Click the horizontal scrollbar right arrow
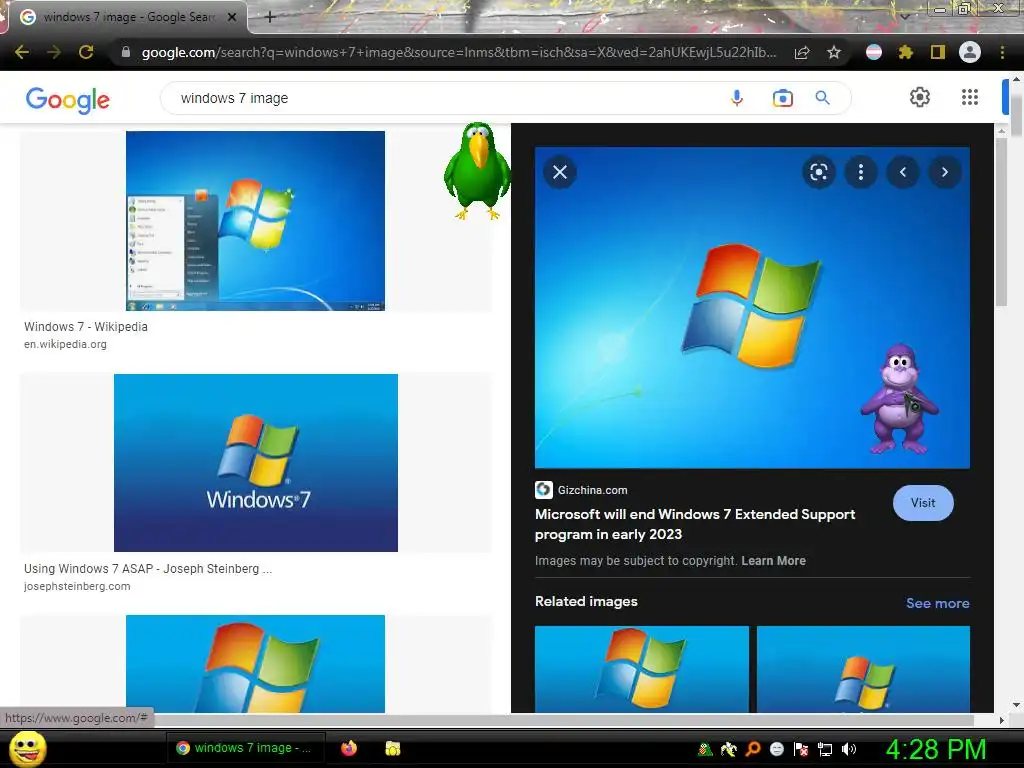This screenshot has width=1024, height=768. tap(1002, 720)
